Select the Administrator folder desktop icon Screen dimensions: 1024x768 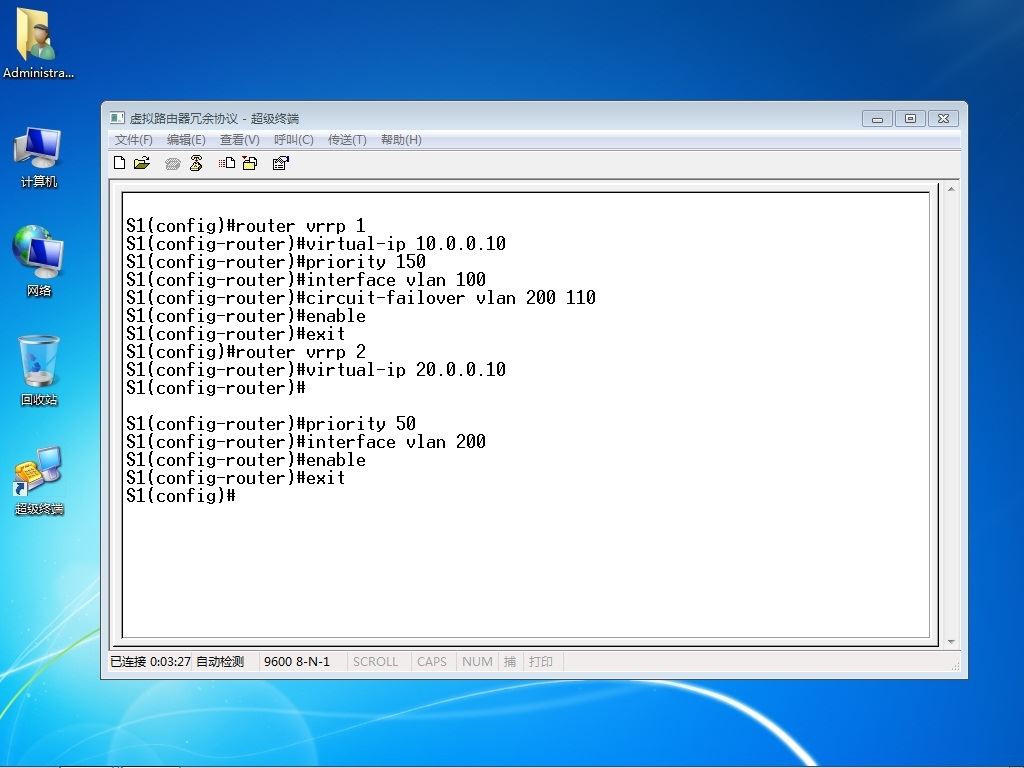[x=38, y=43]
